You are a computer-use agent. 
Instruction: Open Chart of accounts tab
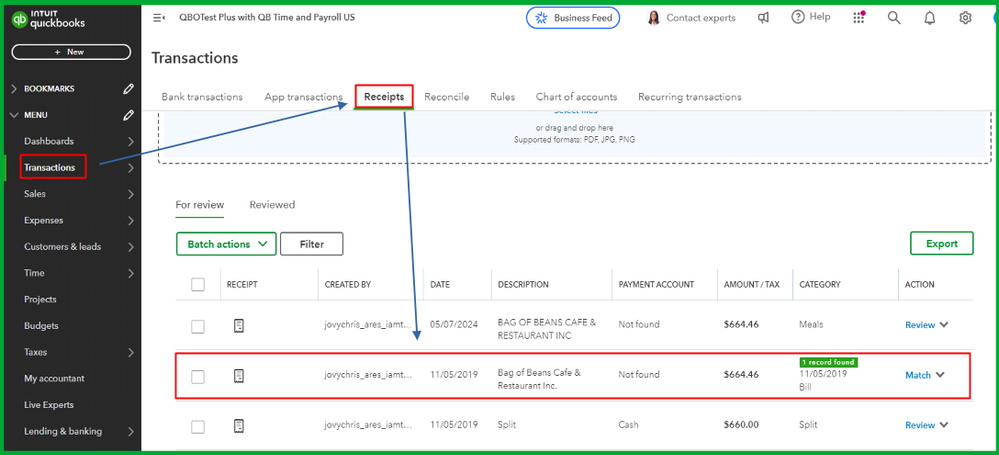pos(577,97)
